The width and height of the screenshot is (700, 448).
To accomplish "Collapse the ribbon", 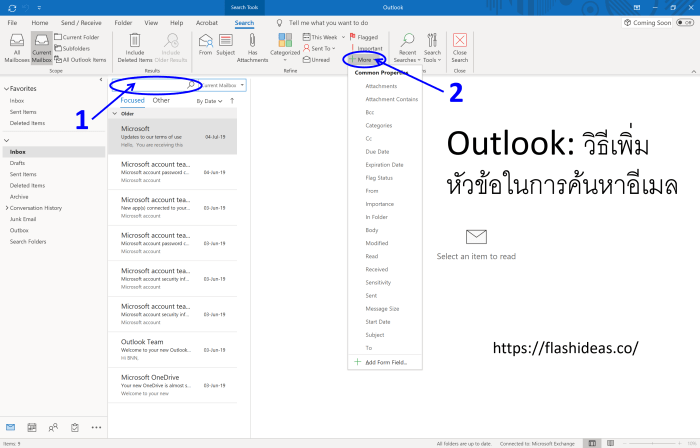I will click(693, 71).
